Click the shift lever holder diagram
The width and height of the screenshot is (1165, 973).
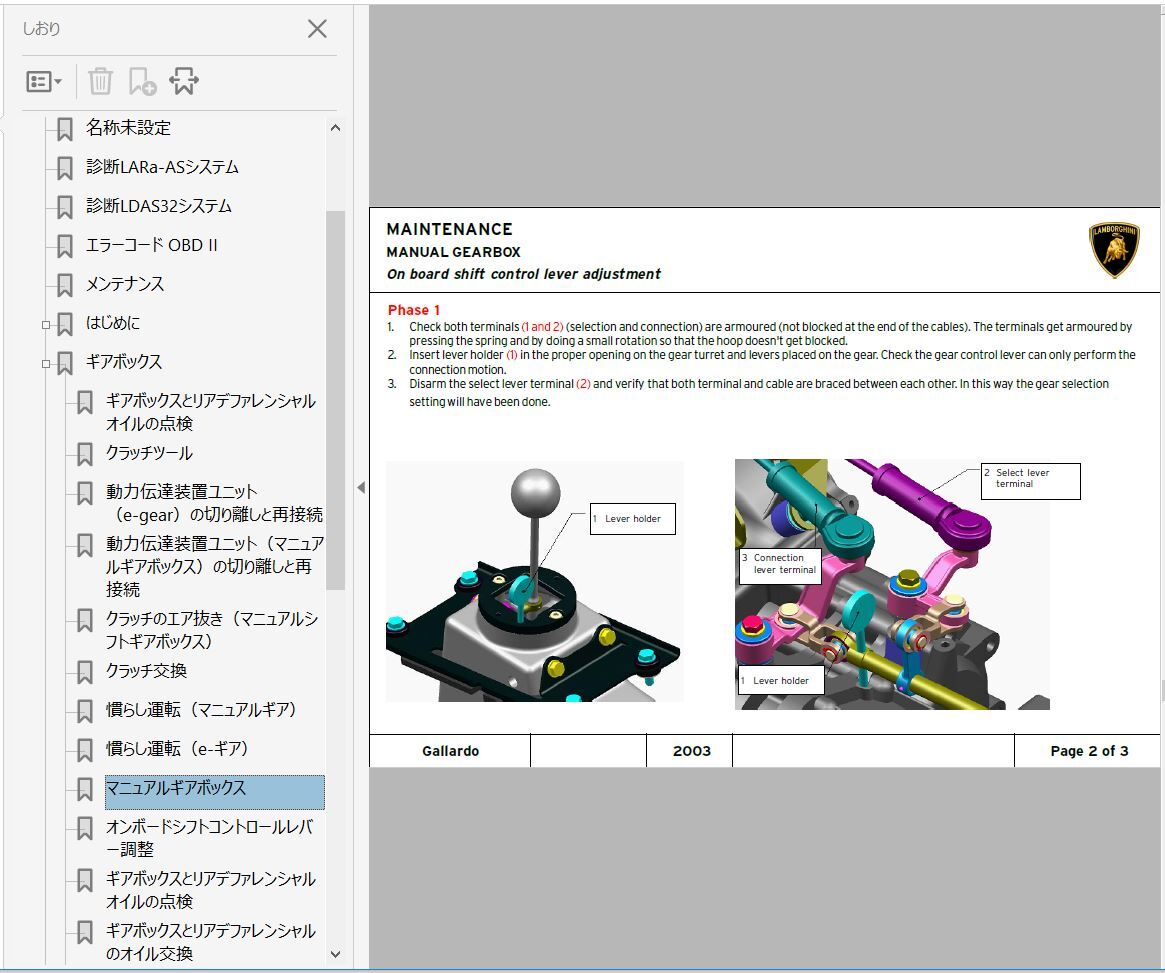tap(534, 582)
